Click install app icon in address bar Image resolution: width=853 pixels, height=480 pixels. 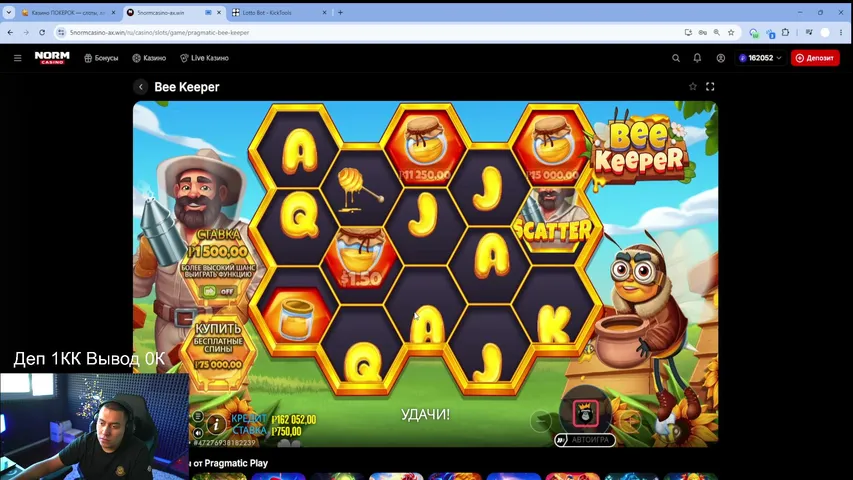[x=688, y=33]
